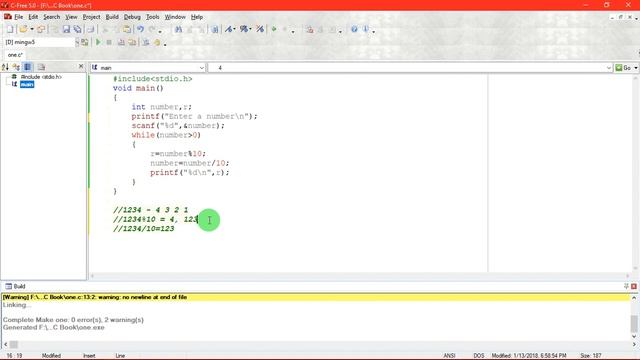
Task: Click the while(number>0) code line
Action: [x=166, y=135]
